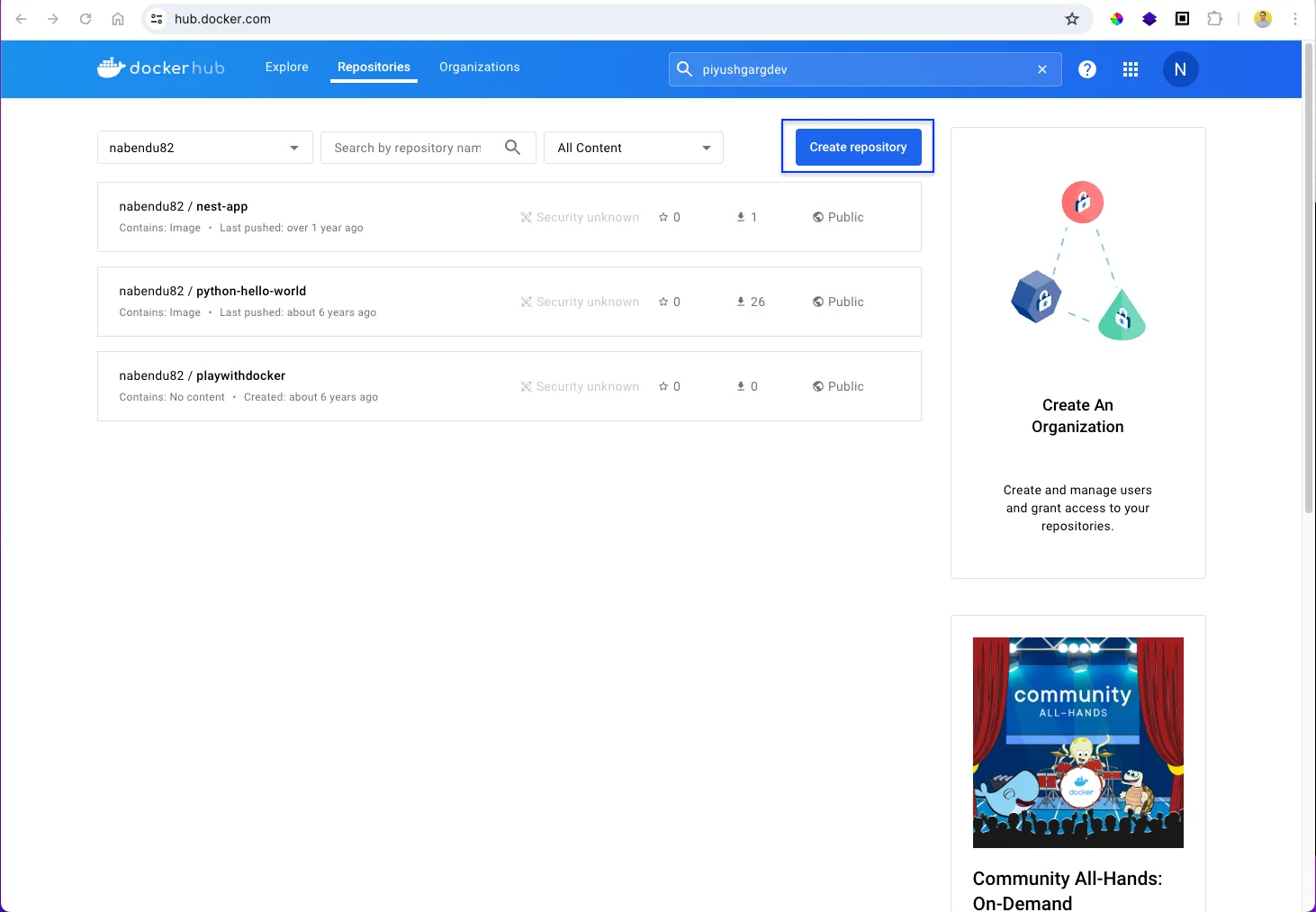Switch to the Repositories tab
1316x912 pixels.
click(x=374, y=68)
